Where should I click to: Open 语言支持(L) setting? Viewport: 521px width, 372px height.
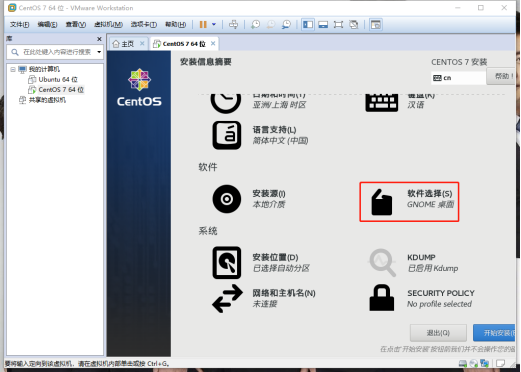pyautogui.click(x=280, y=135)
